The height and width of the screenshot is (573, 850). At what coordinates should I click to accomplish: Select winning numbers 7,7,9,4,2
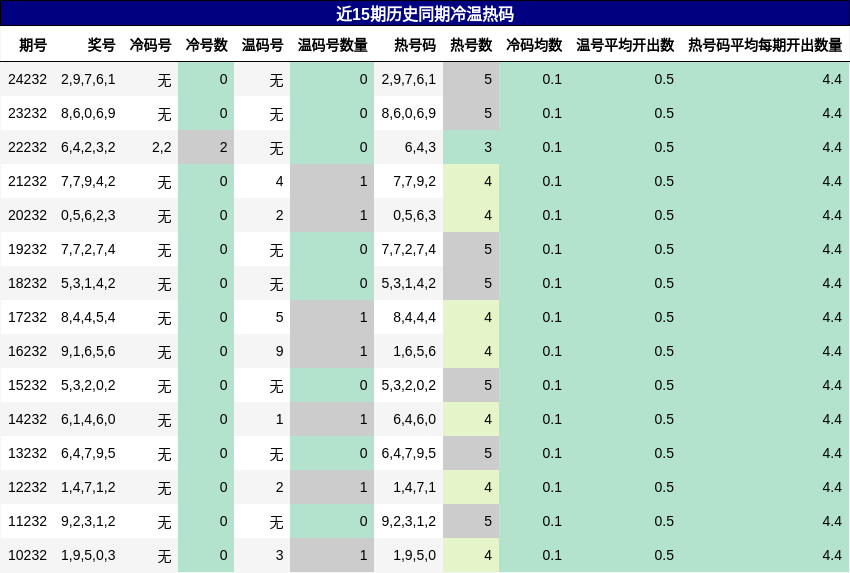point(88,181)
